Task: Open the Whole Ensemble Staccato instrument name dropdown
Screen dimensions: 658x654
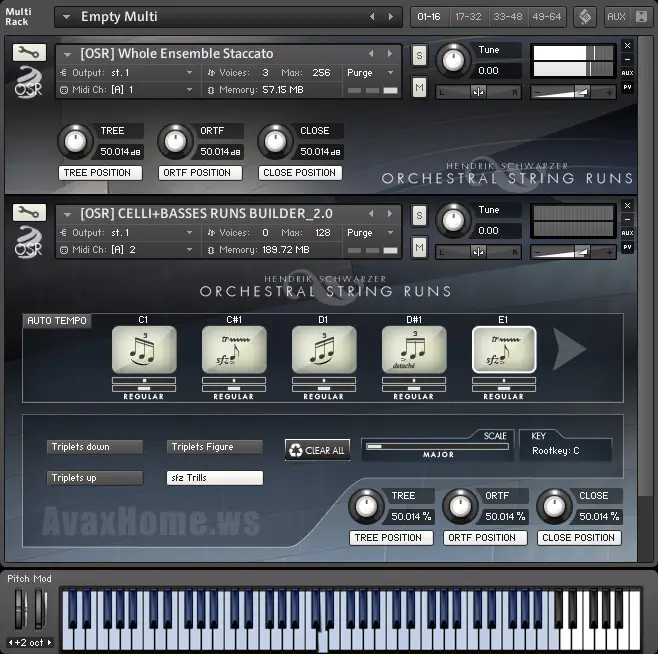Action: [x=67, y=55]
